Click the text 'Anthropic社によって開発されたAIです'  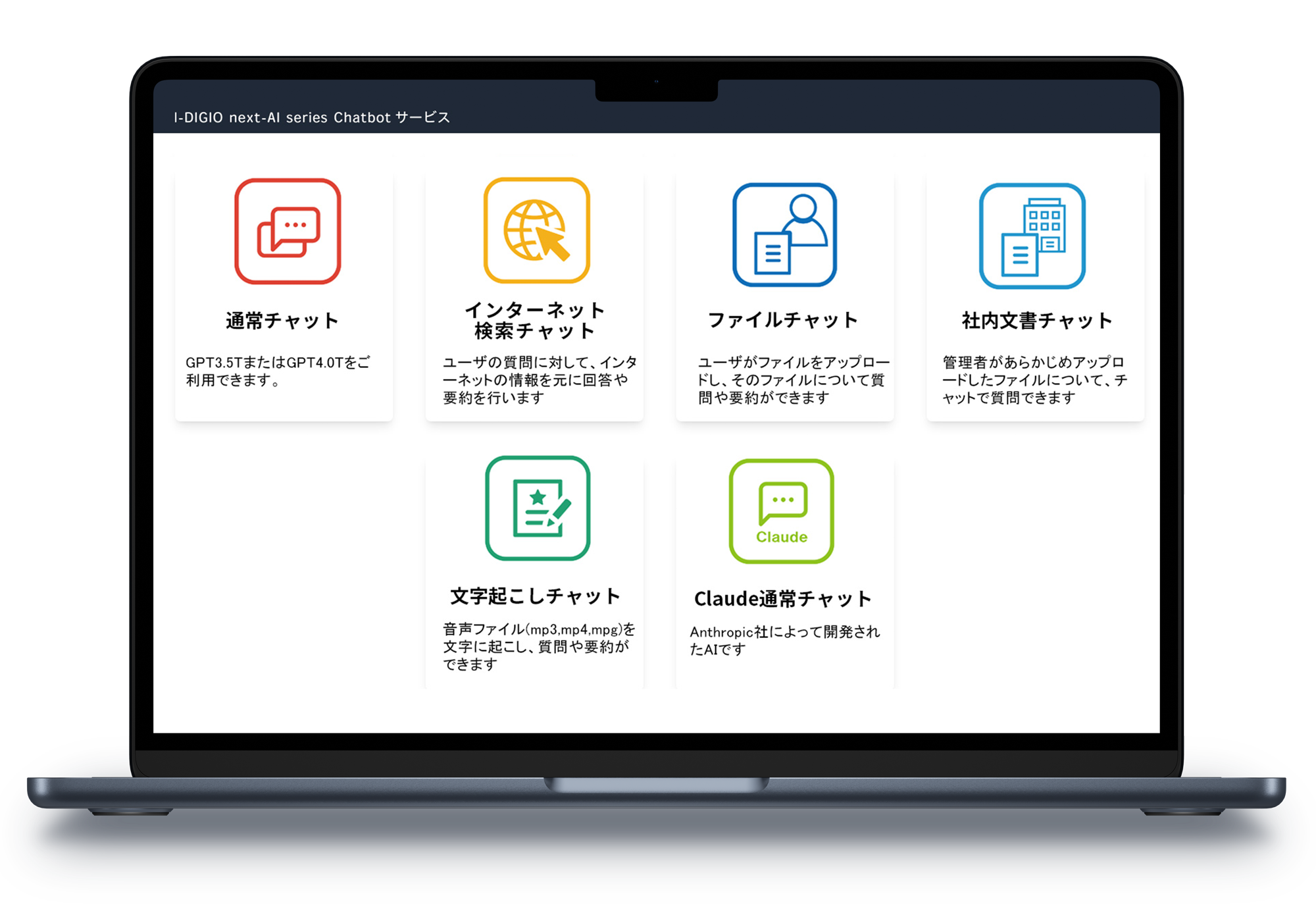[x=784, y=641]
